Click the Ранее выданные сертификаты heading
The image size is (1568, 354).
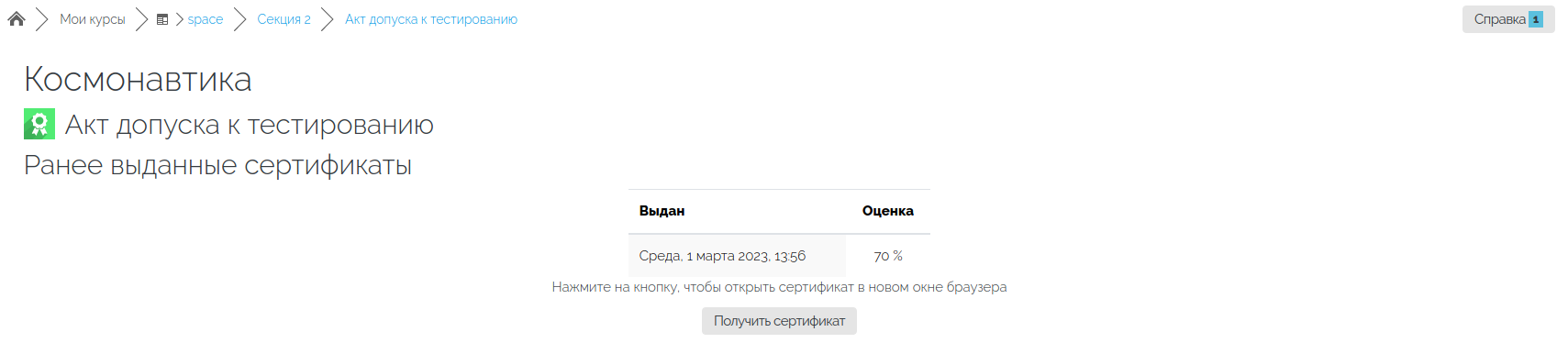coord(217,165)
